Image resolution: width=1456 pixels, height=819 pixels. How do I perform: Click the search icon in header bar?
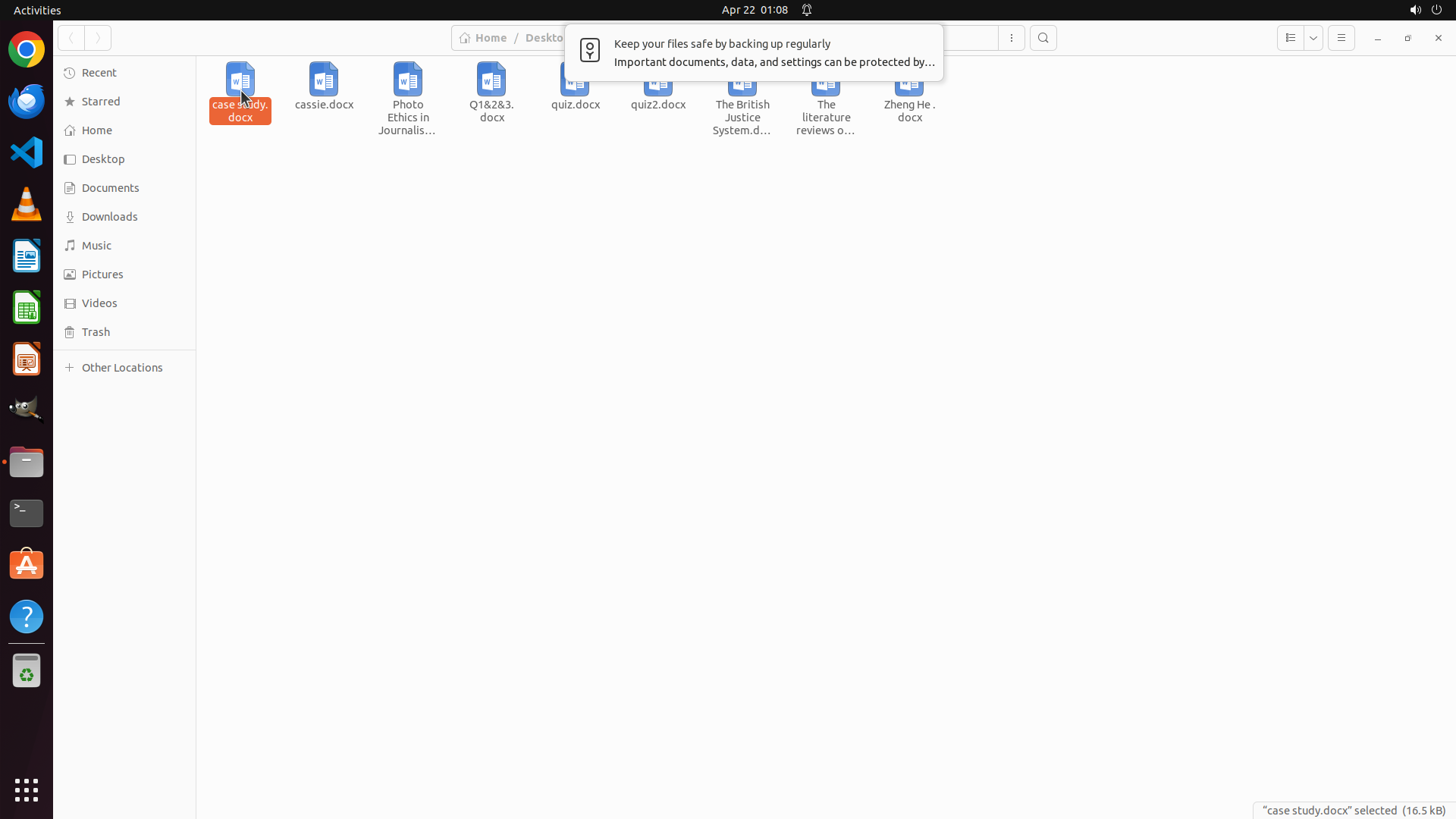click(1043, 38)
